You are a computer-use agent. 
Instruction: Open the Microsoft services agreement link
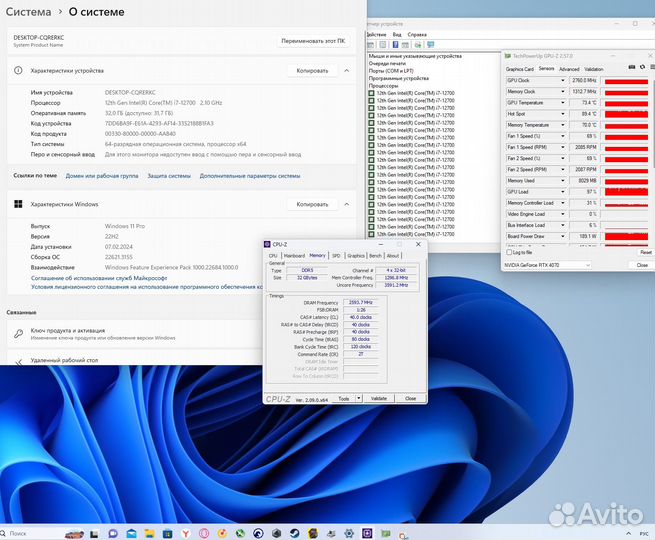(99, 278)
